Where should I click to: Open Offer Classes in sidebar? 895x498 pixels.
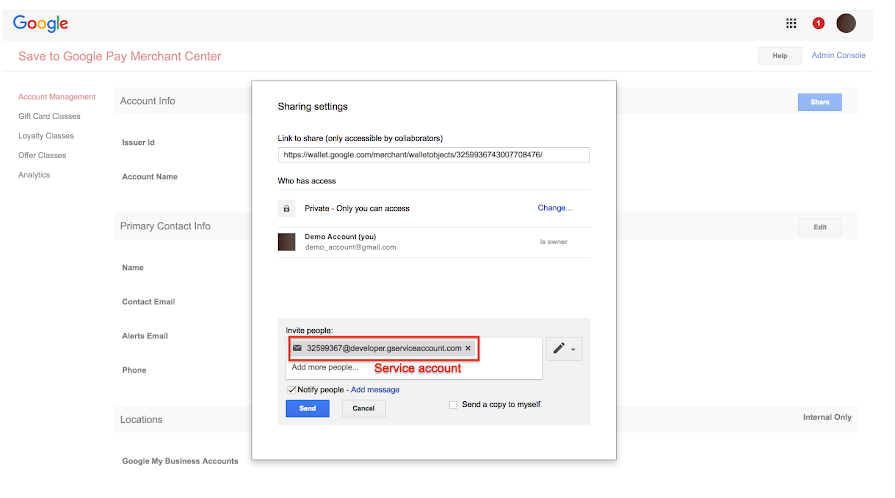click(x=42, y=155)
